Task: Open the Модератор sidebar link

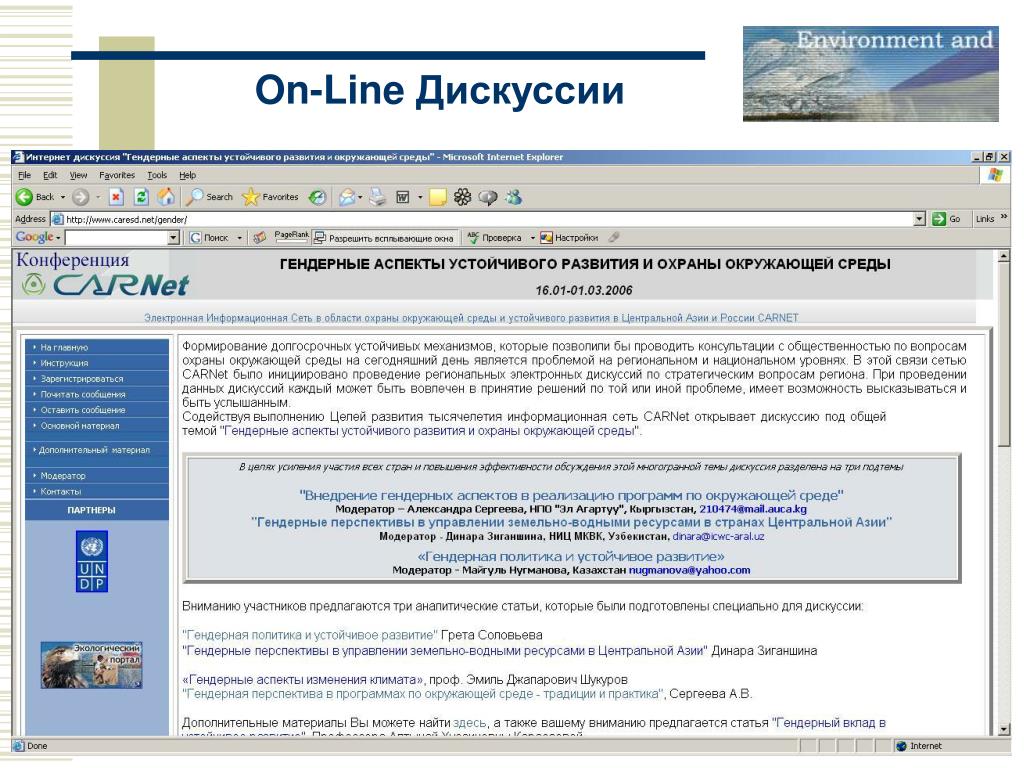Action: (x=63, y=475)
